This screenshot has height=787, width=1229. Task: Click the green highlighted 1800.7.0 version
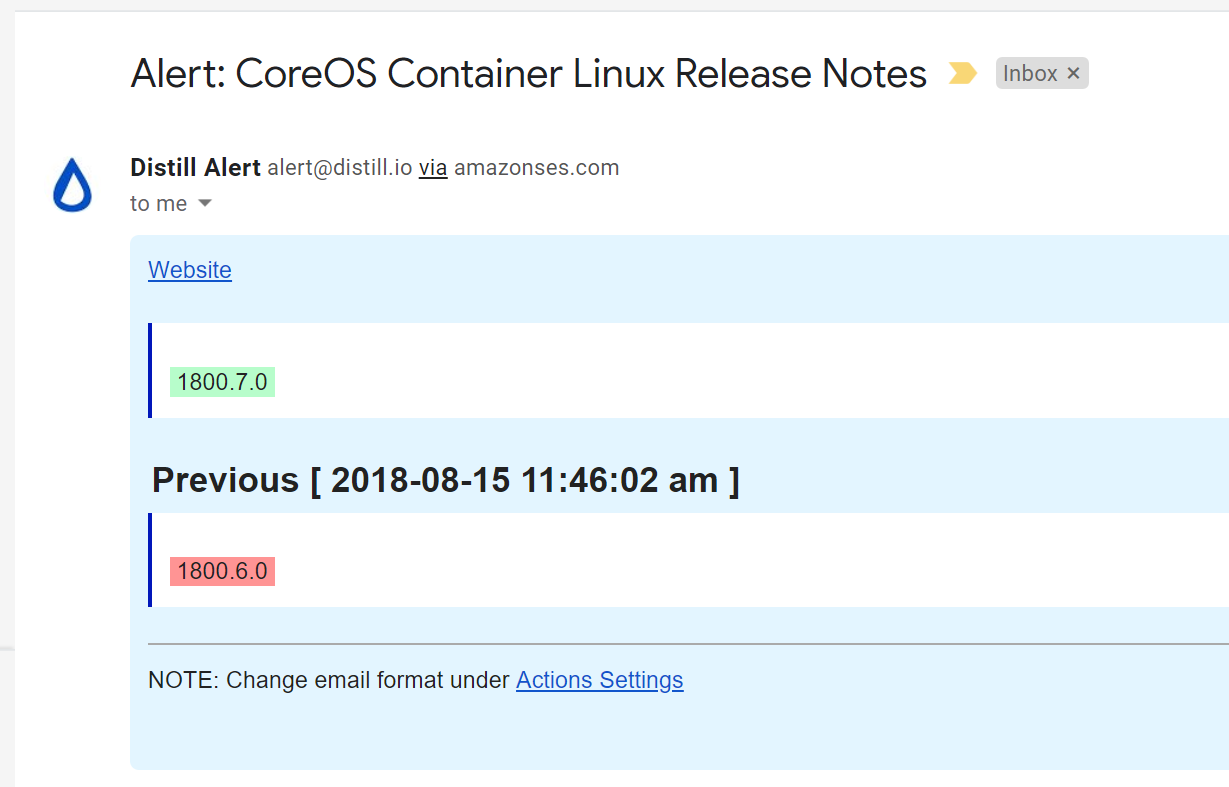(222, 382)
